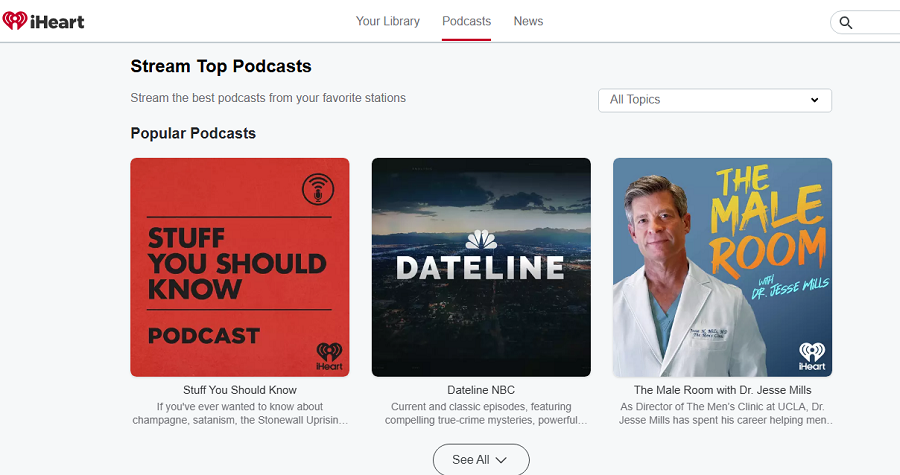Screen dimensions: 900x475
Task: Click the NBC peacock logo on Dateline cover
Action: pyautogui.click(x=481, y=240)
